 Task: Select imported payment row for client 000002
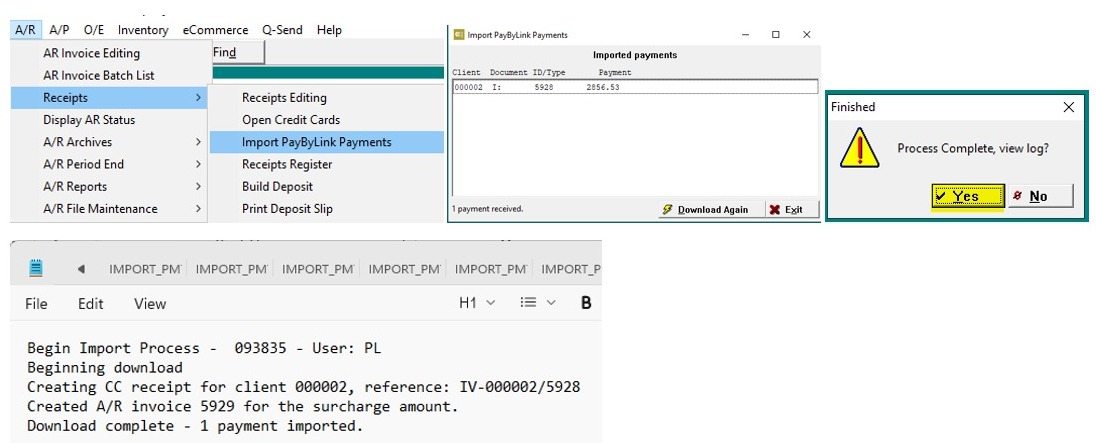click(635, 87)
